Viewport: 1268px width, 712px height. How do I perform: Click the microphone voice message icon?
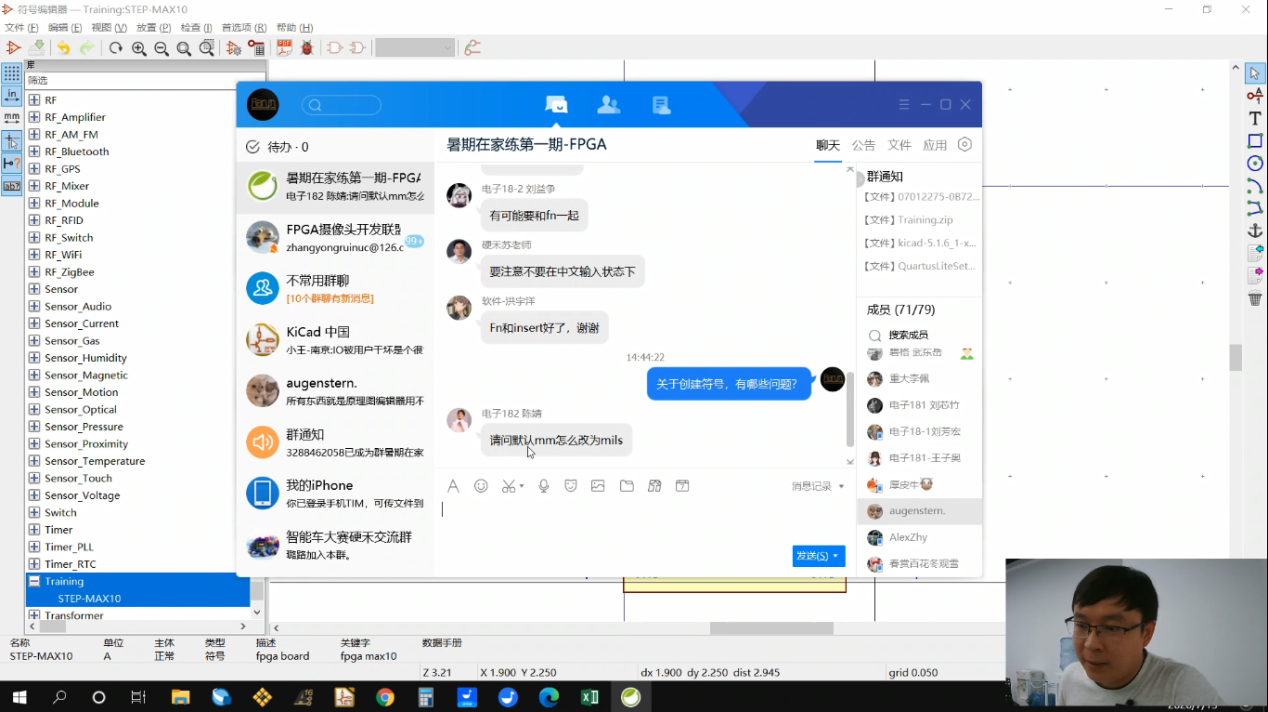544,486
